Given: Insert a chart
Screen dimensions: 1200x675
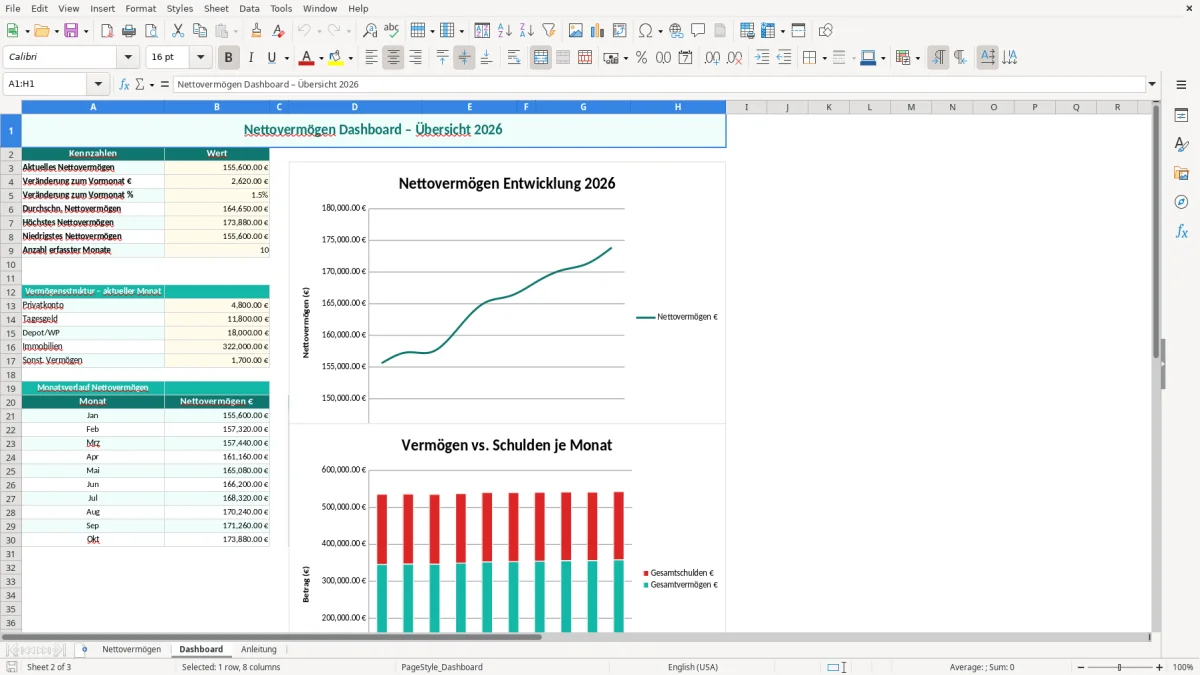Looking at the screenshot, I should [598, 31].
